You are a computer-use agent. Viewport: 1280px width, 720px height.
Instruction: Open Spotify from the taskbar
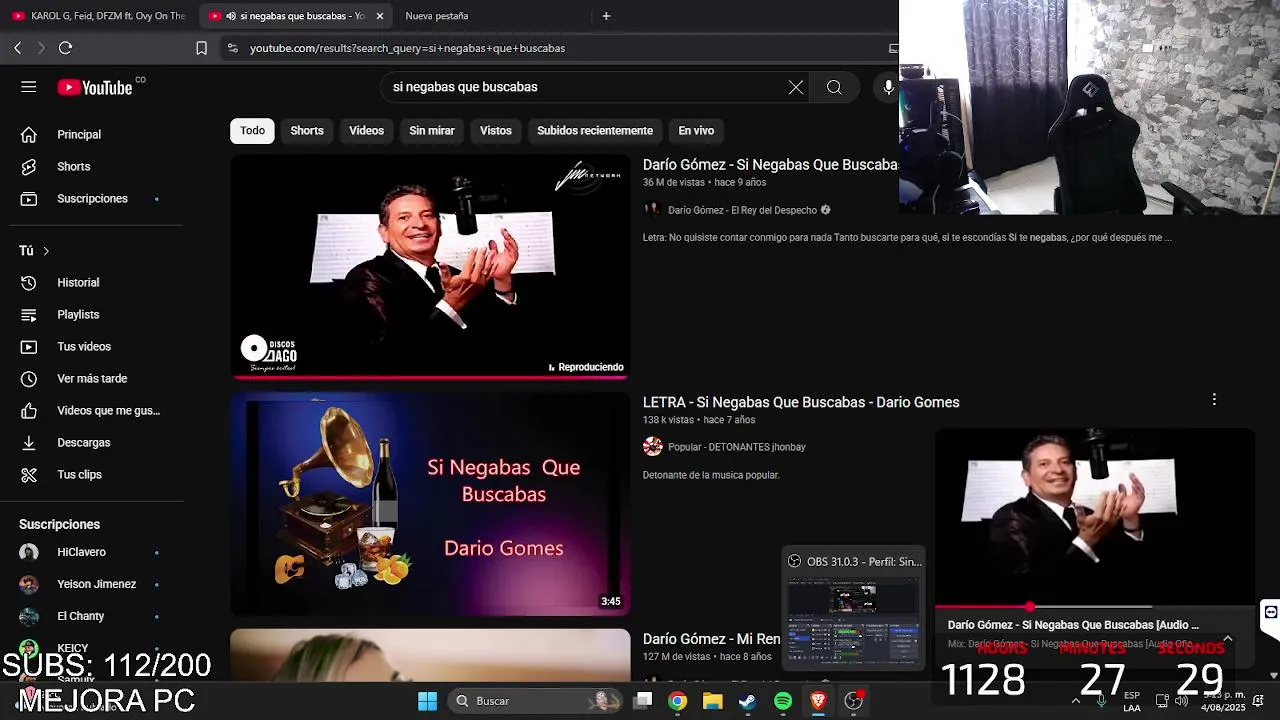coord(783,701)
